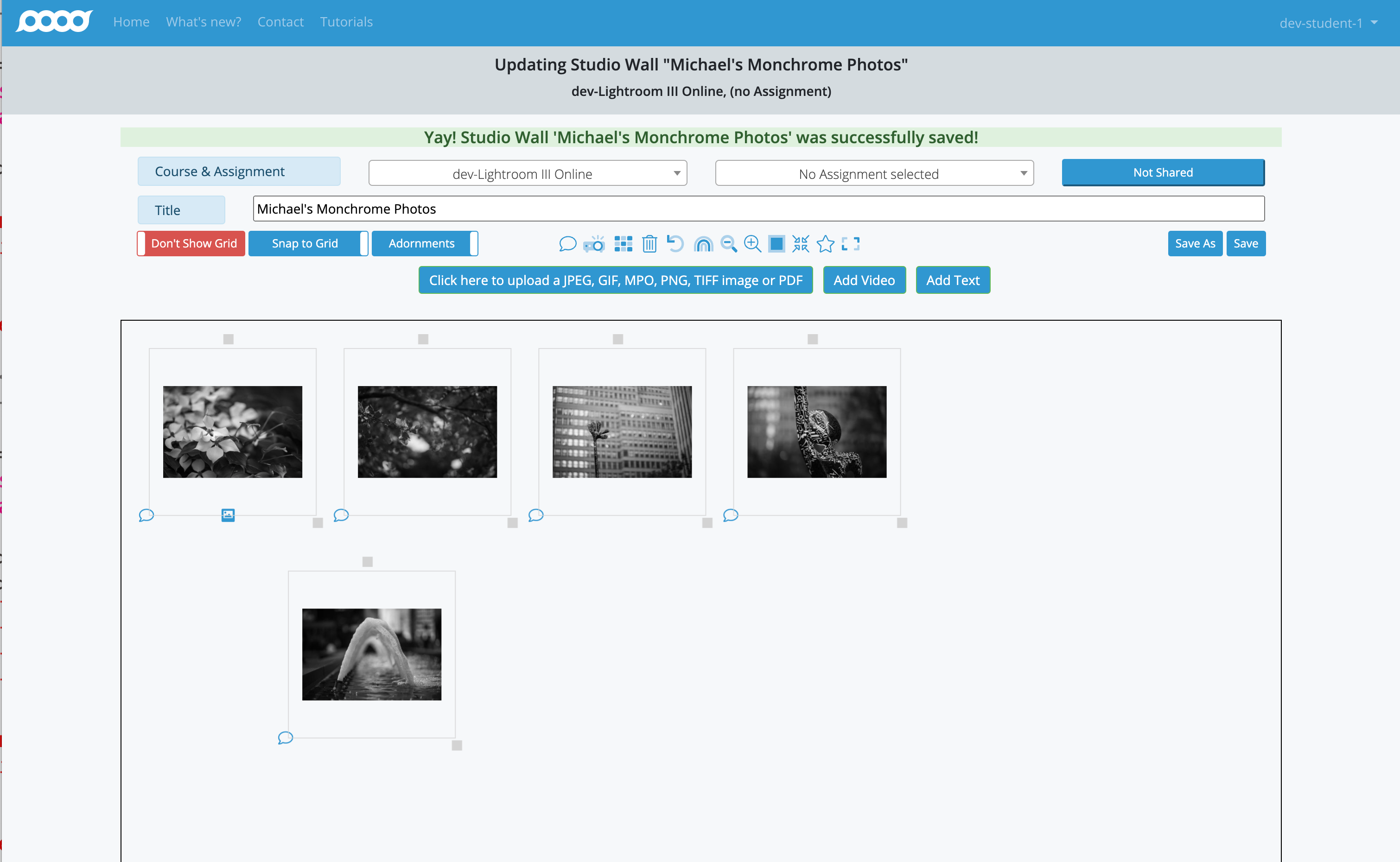Click the inward arrows compress icon
Viewport: 1400px width, 862px height.
click(x=801, y=244)
